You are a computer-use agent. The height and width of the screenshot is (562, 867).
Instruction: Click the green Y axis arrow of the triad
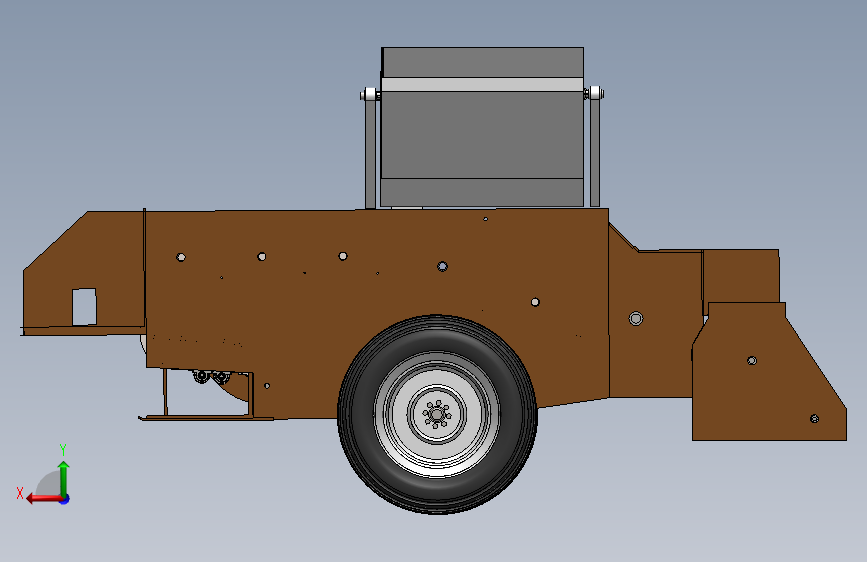click(64, 478)
